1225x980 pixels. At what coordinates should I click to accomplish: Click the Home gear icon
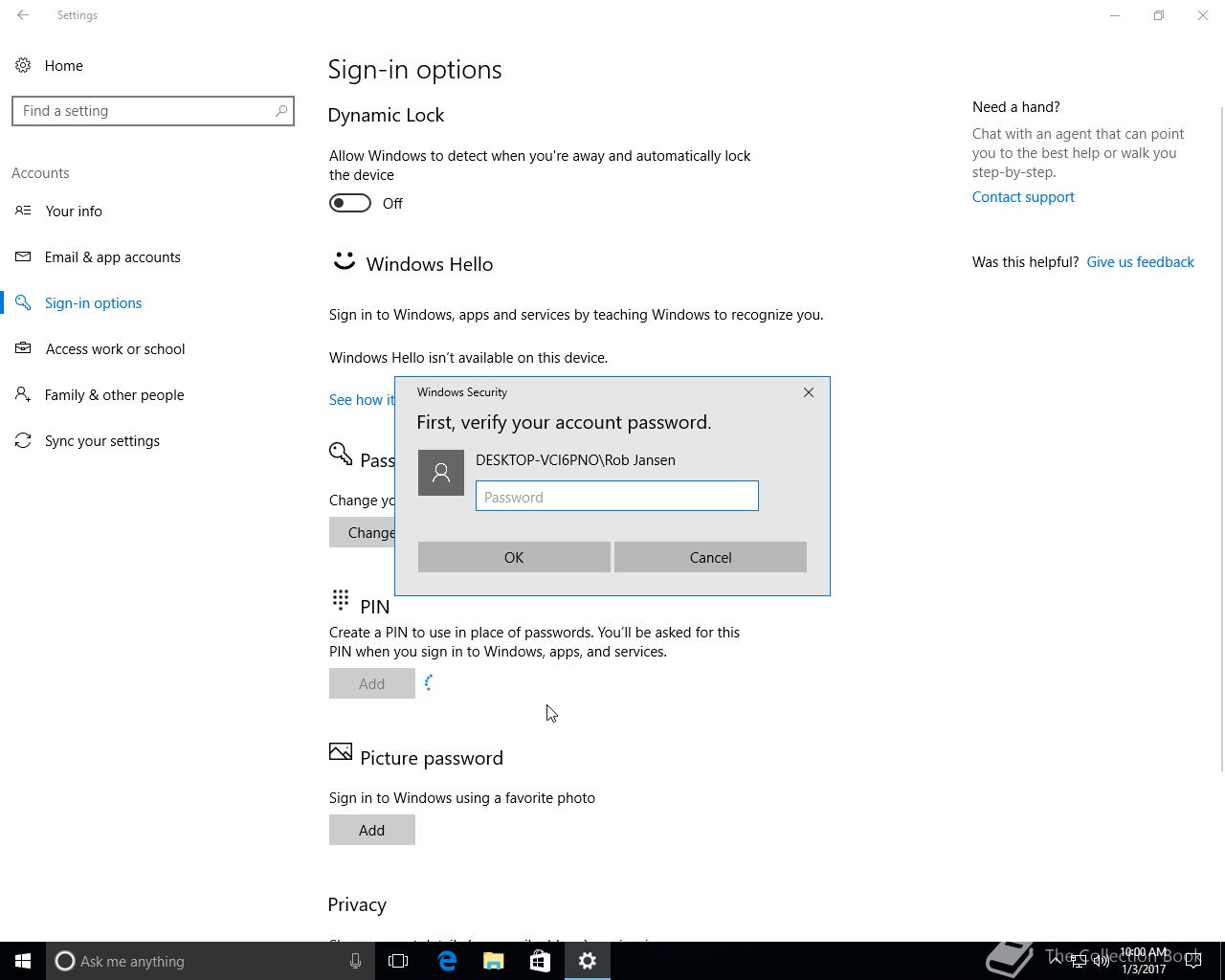coord(23,66)
